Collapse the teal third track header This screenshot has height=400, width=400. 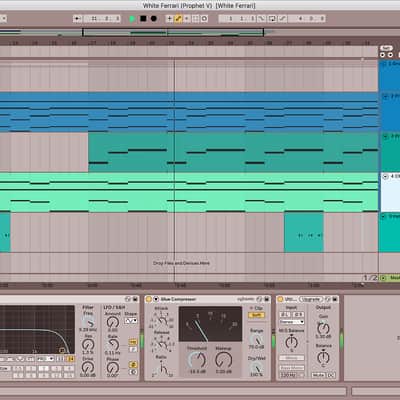pyautogui.click(x=385, y=136)
